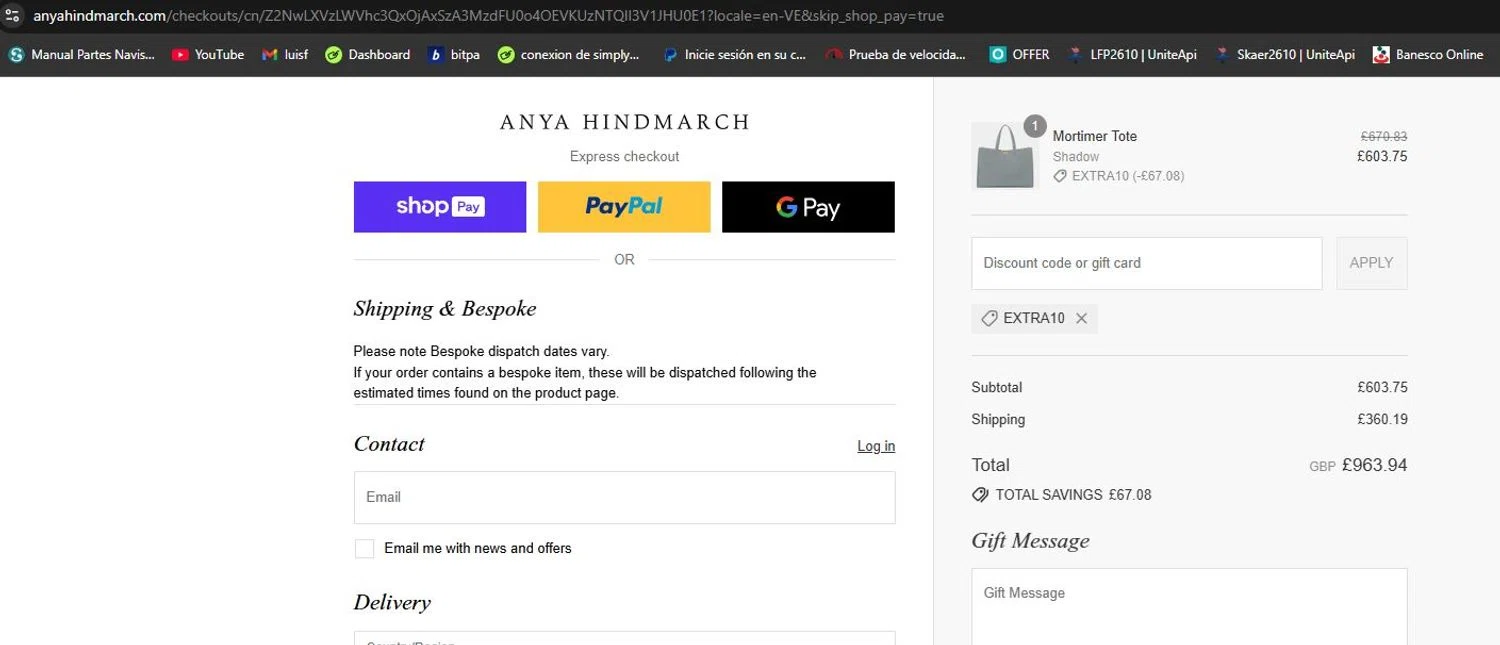
Task: Click the Anya Hindmarch logo
Action: [625, 122]
